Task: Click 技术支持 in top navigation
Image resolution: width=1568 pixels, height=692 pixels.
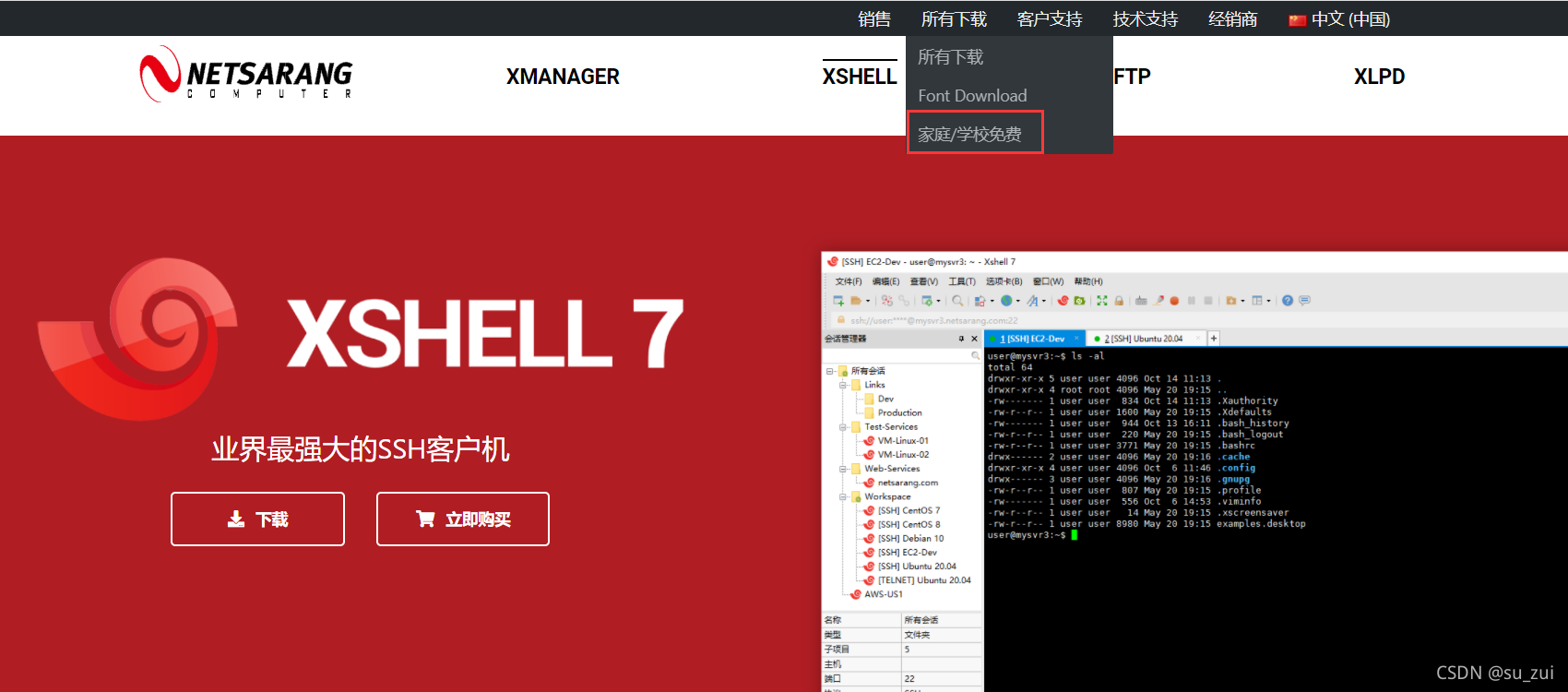Action: pos(1146,19)
